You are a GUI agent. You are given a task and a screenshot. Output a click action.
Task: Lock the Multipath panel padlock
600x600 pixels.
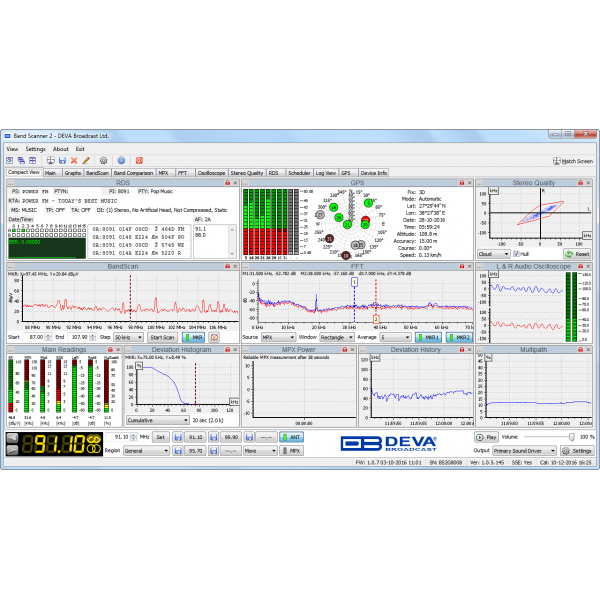tap(580, 350)
